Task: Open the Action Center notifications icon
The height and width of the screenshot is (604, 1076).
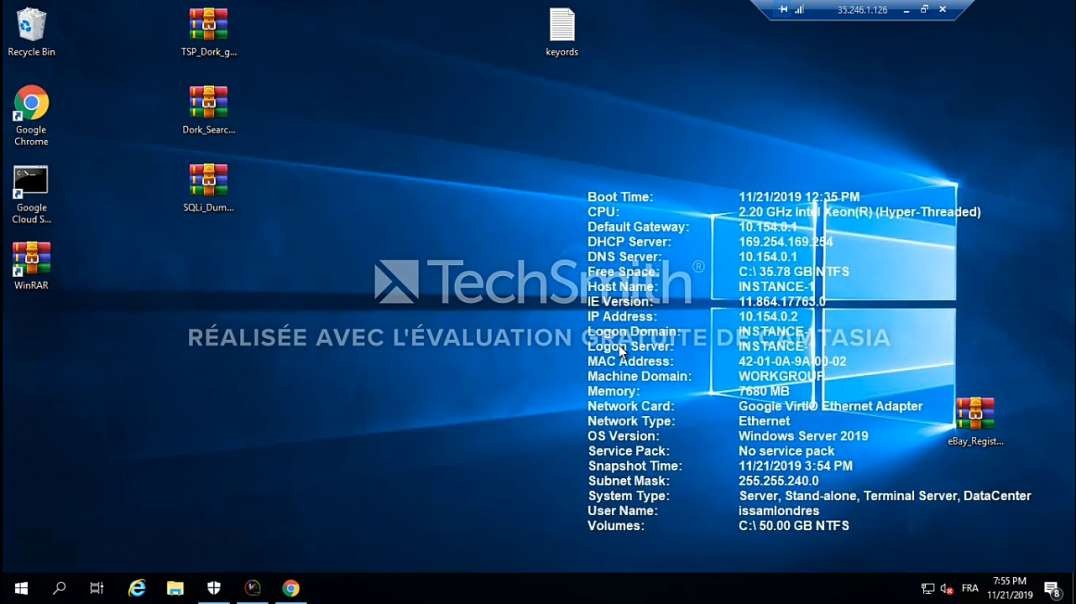Action: tap(1052, 588)
